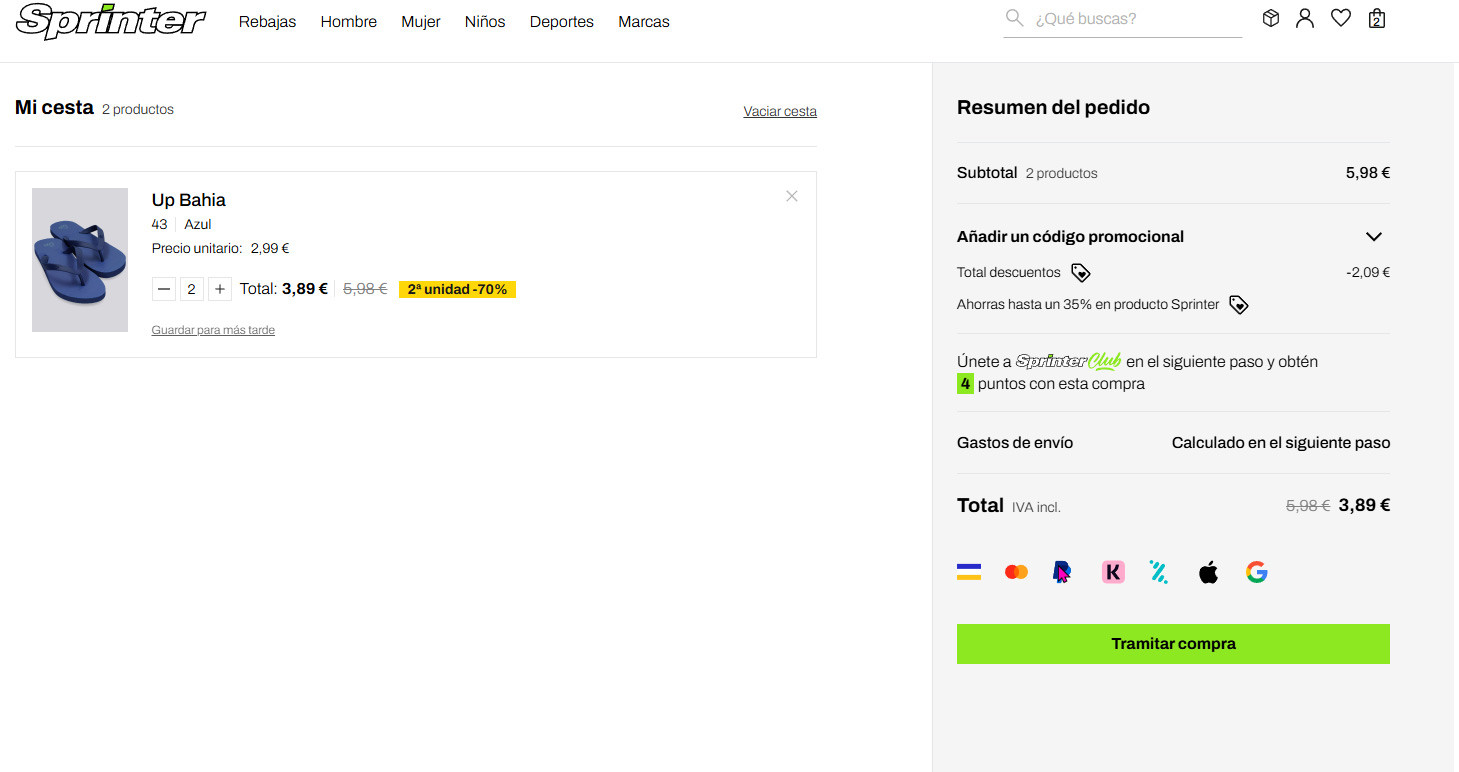This screenshot has width=1459, height=772.
Task: Click the size 43 text
Action: point(160,225)
